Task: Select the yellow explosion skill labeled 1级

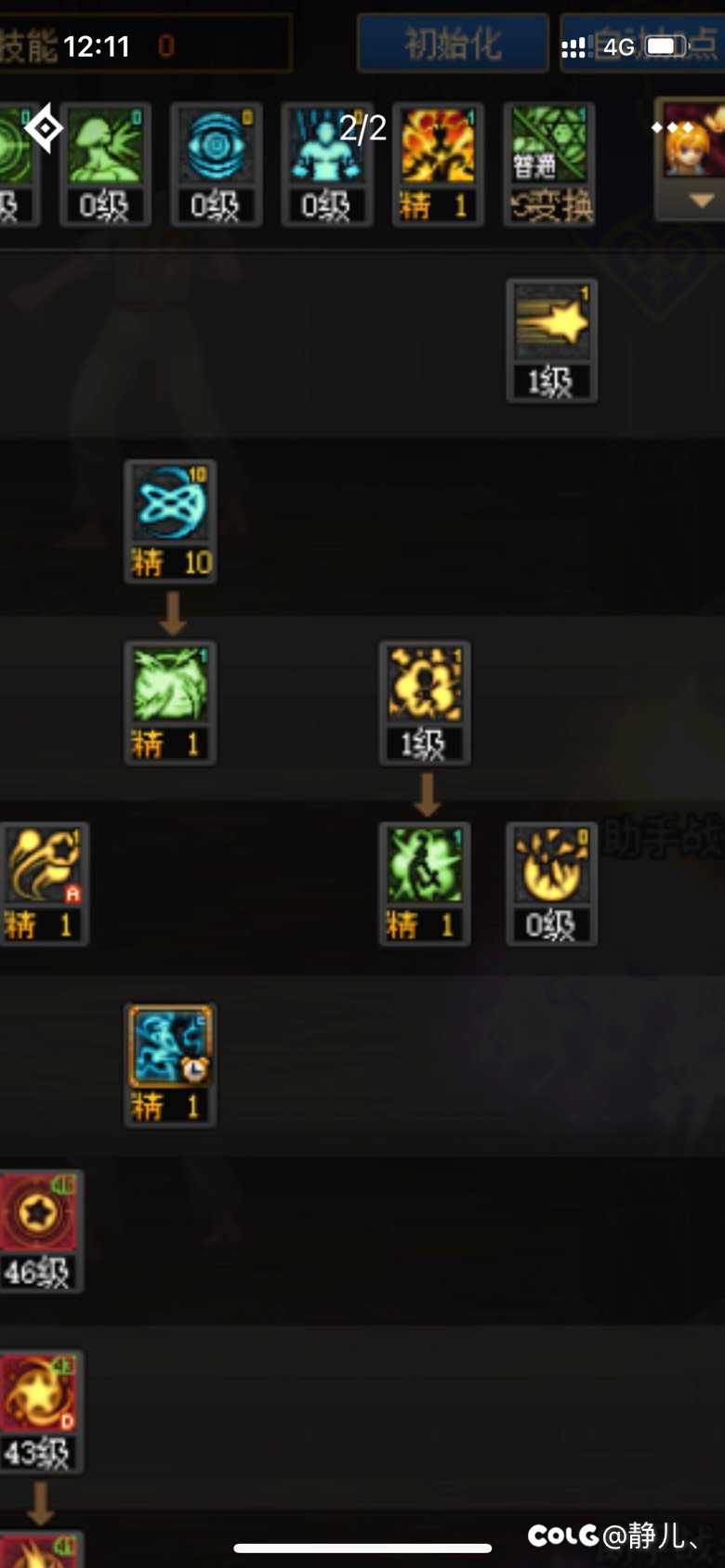Action: [425, 702]
